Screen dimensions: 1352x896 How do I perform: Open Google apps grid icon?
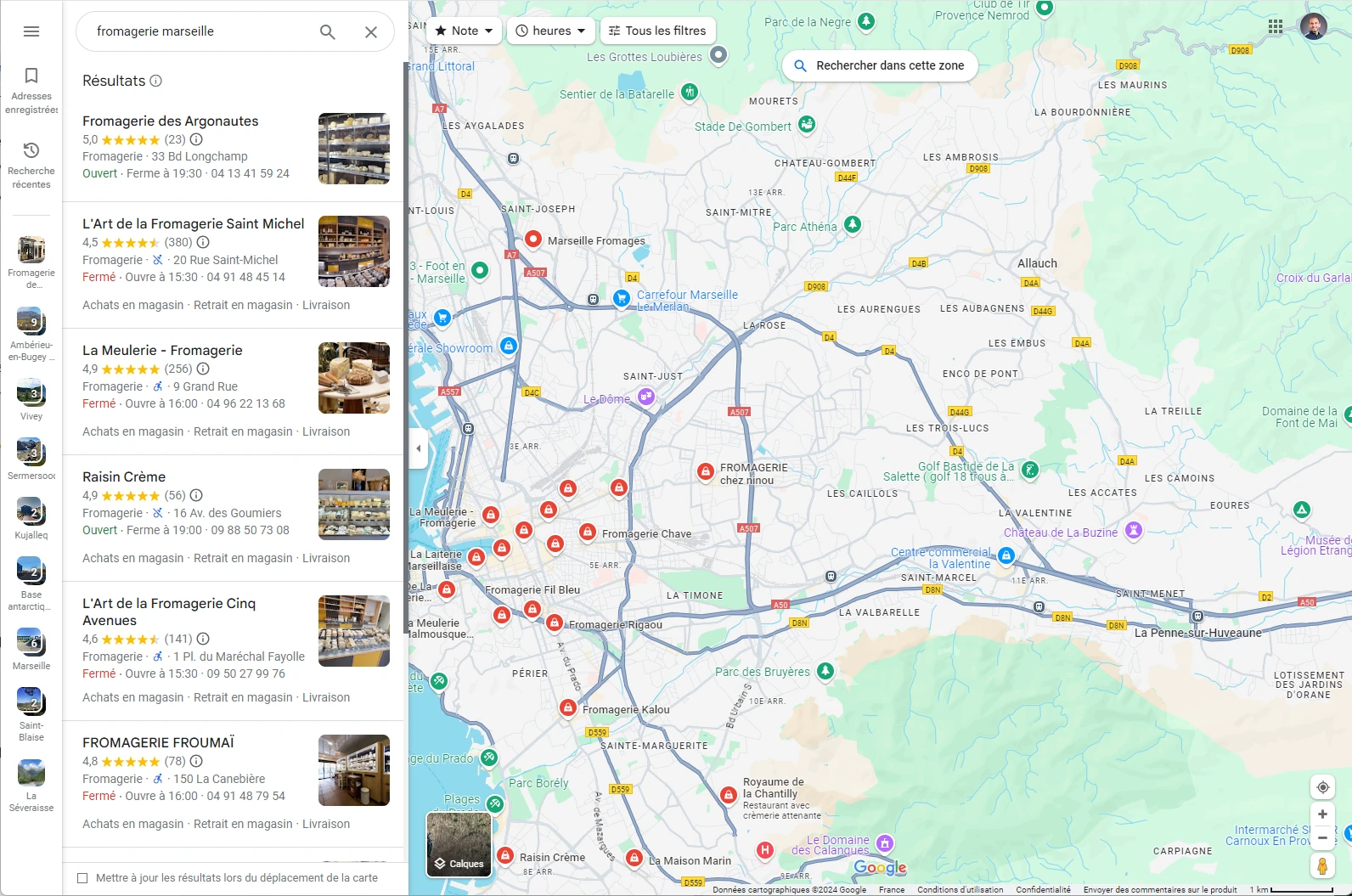tap(1276, 26)
